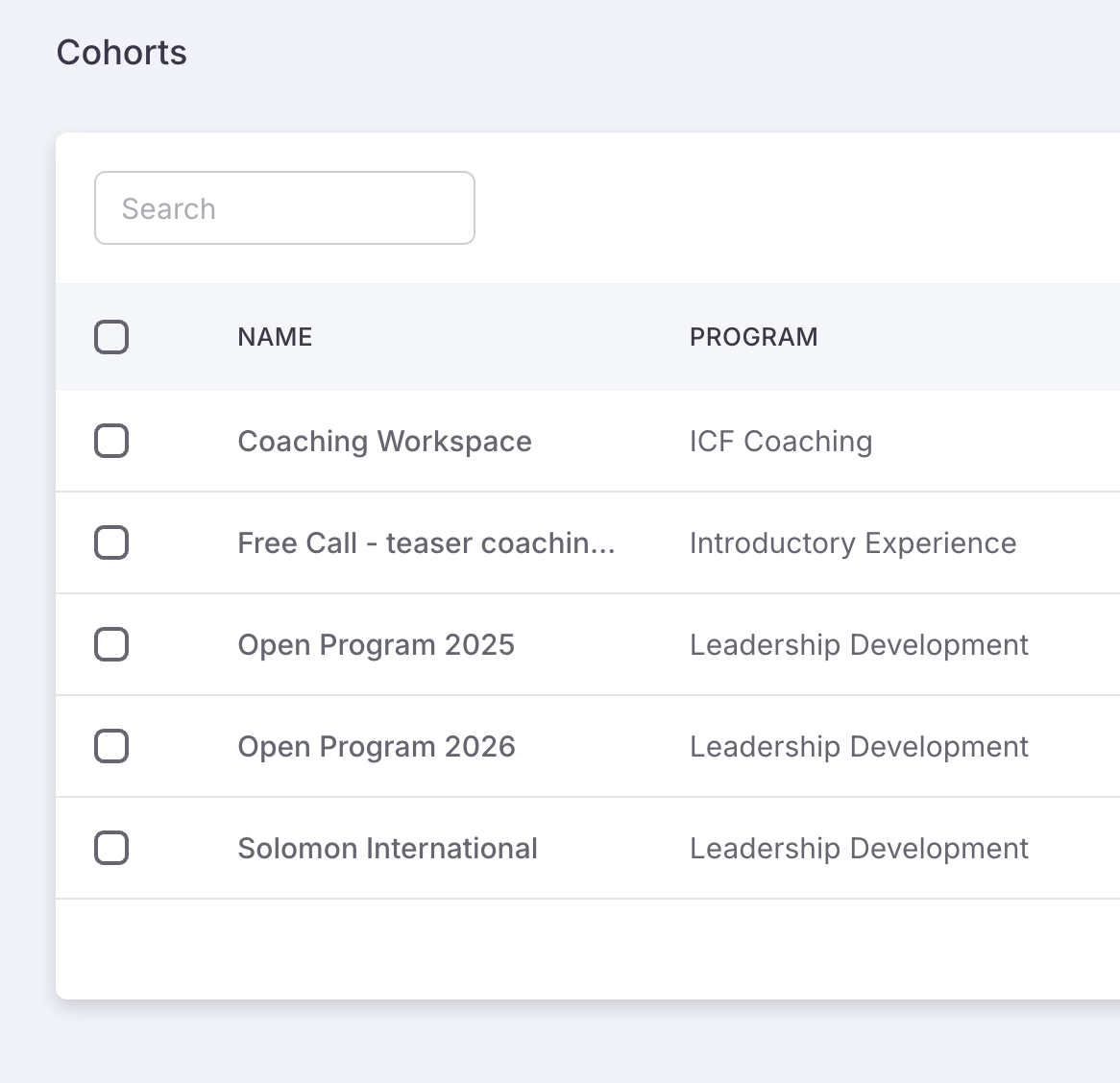The image size is (1120, 1083).
Task: Enable the Open Program 2026 checkbox
Action: (111, 747)
